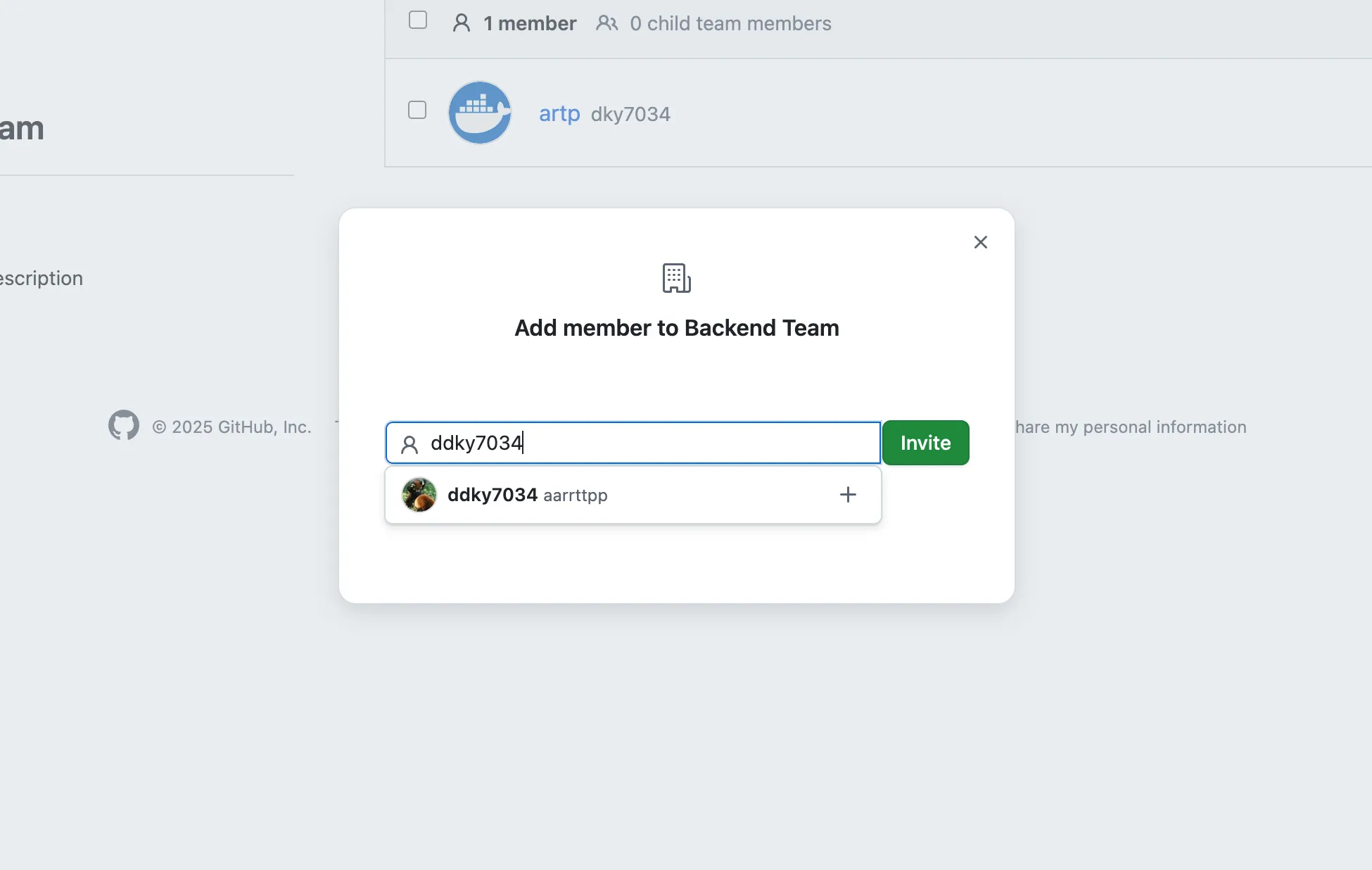
Task: Check the box for member artp
Action: (417, 110)
